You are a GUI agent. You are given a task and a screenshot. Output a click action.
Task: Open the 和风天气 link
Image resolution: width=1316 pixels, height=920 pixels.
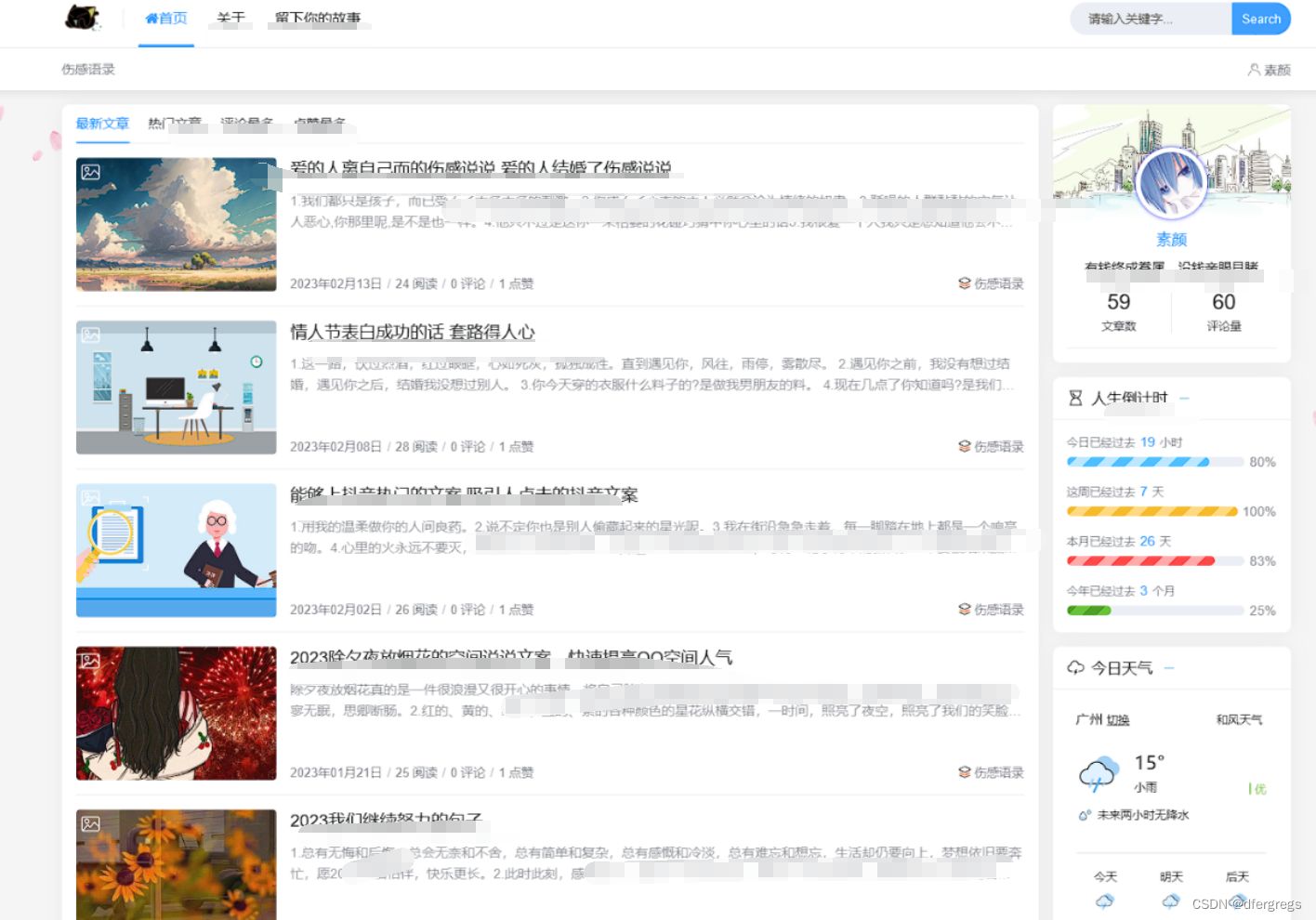(x=1238, y=718)
